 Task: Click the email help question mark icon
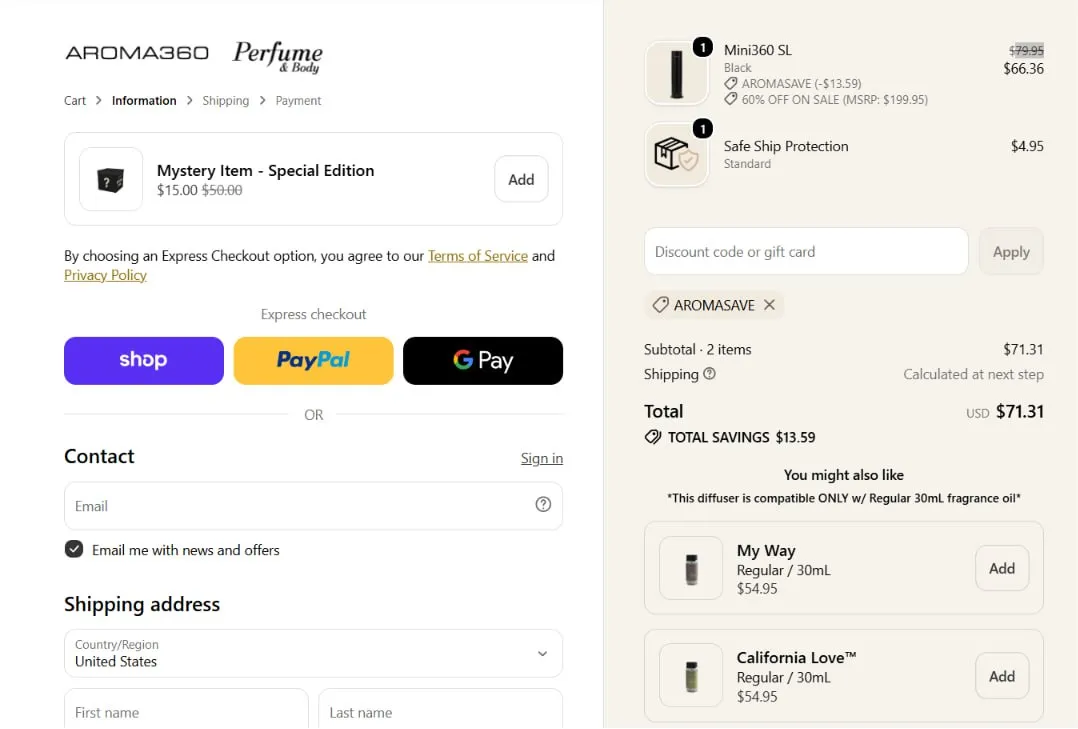coord(543,505)
